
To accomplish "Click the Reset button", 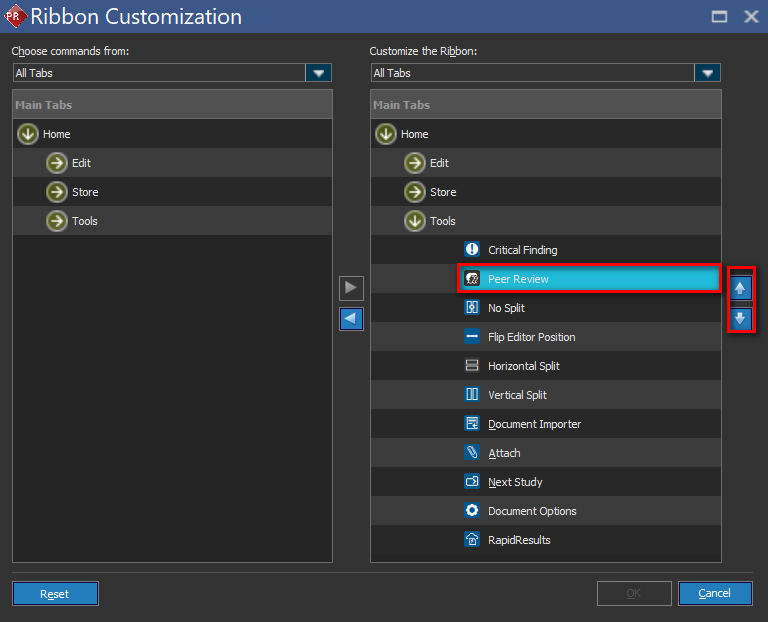I will 55,594.
